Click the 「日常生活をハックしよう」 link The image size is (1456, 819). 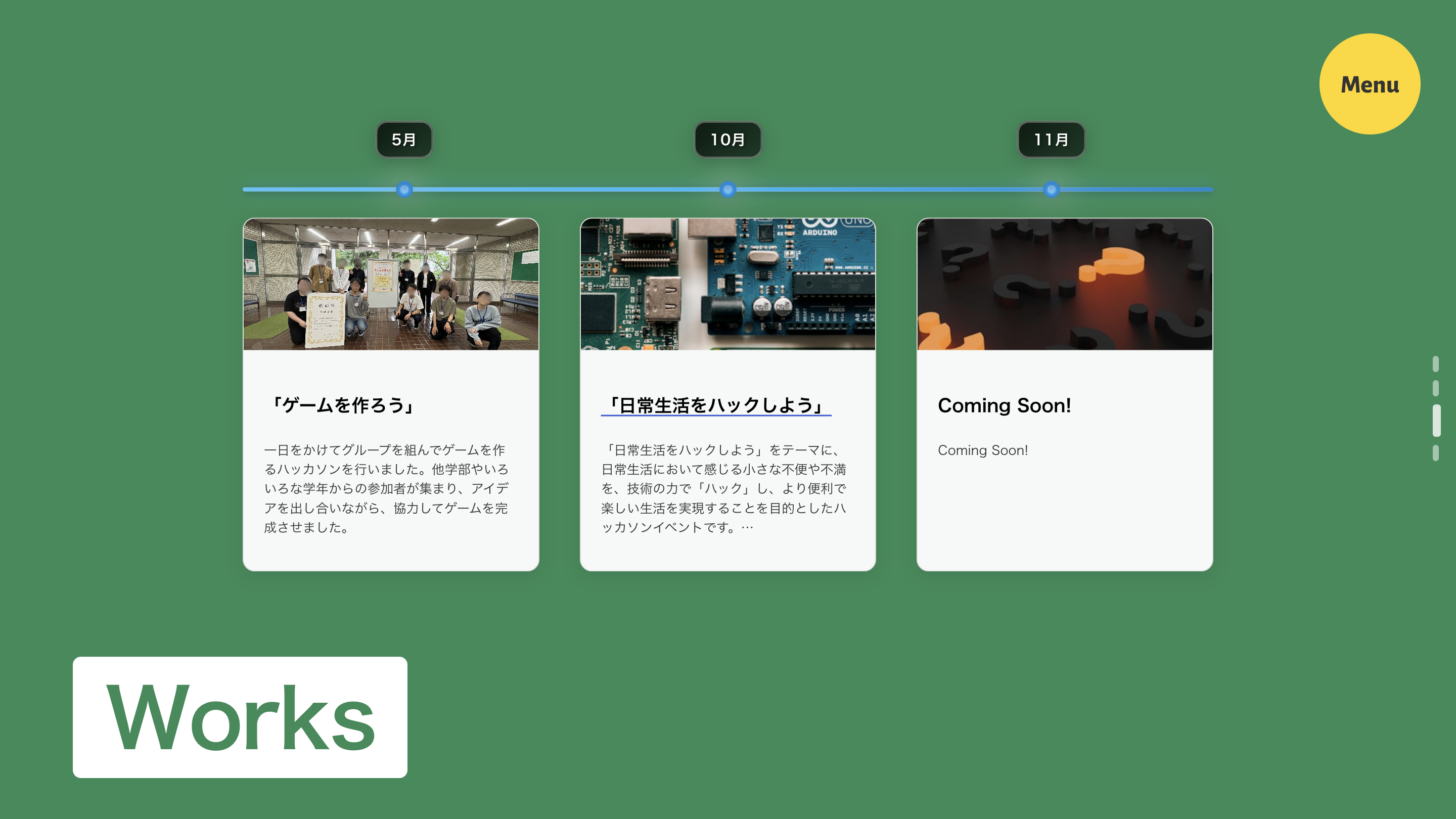[715, 404]
